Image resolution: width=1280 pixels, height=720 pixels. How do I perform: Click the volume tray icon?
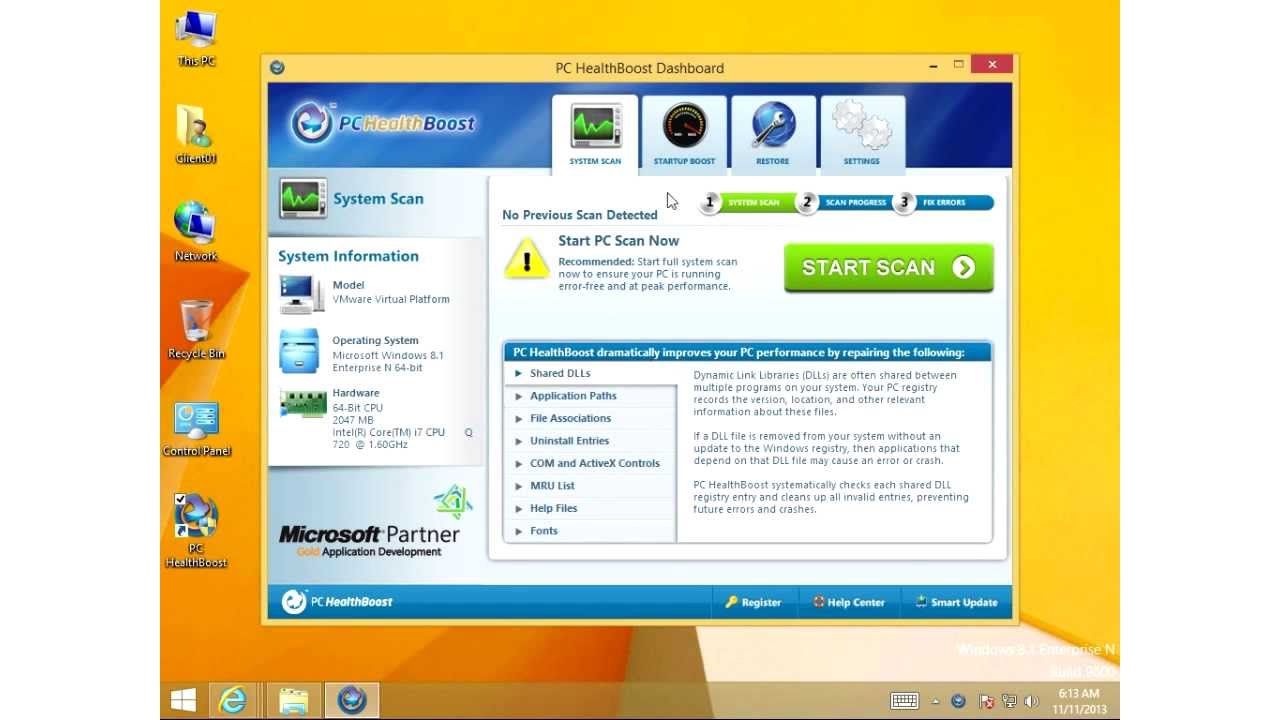click(1031, 701)
